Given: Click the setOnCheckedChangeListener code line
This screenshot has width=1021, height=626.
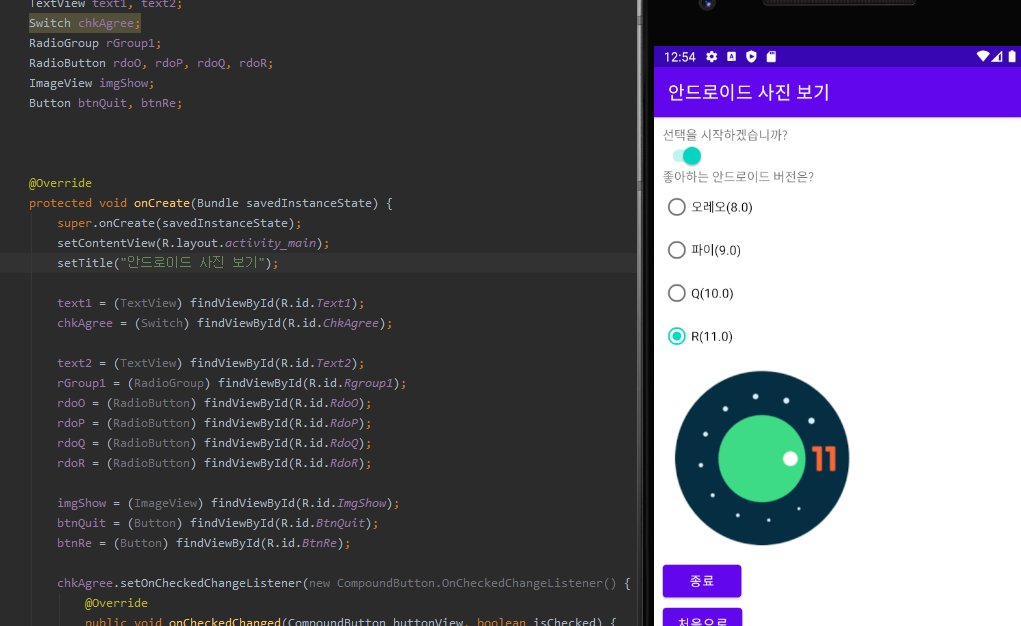Looking at the screenshot, I should click(344, 583).
